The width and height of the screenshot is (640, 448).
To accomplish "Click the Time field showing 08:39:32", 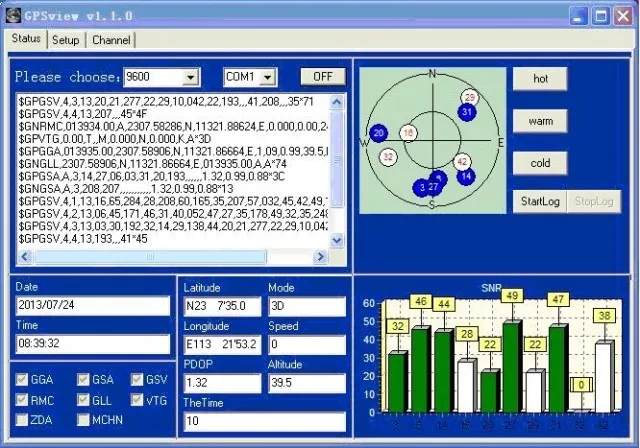I will coord(93,344).
